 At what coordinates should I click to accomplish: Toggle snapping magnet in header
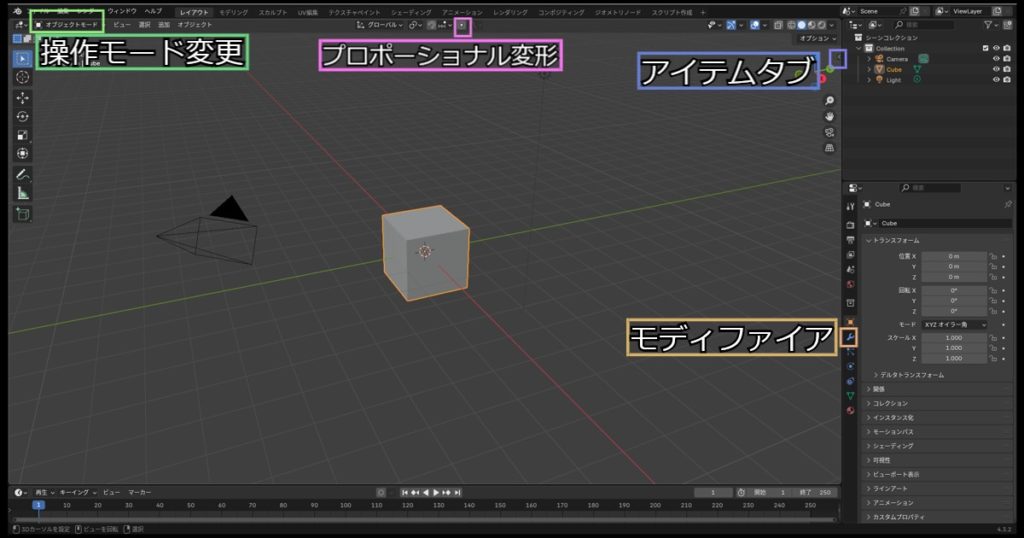point(432,25)
